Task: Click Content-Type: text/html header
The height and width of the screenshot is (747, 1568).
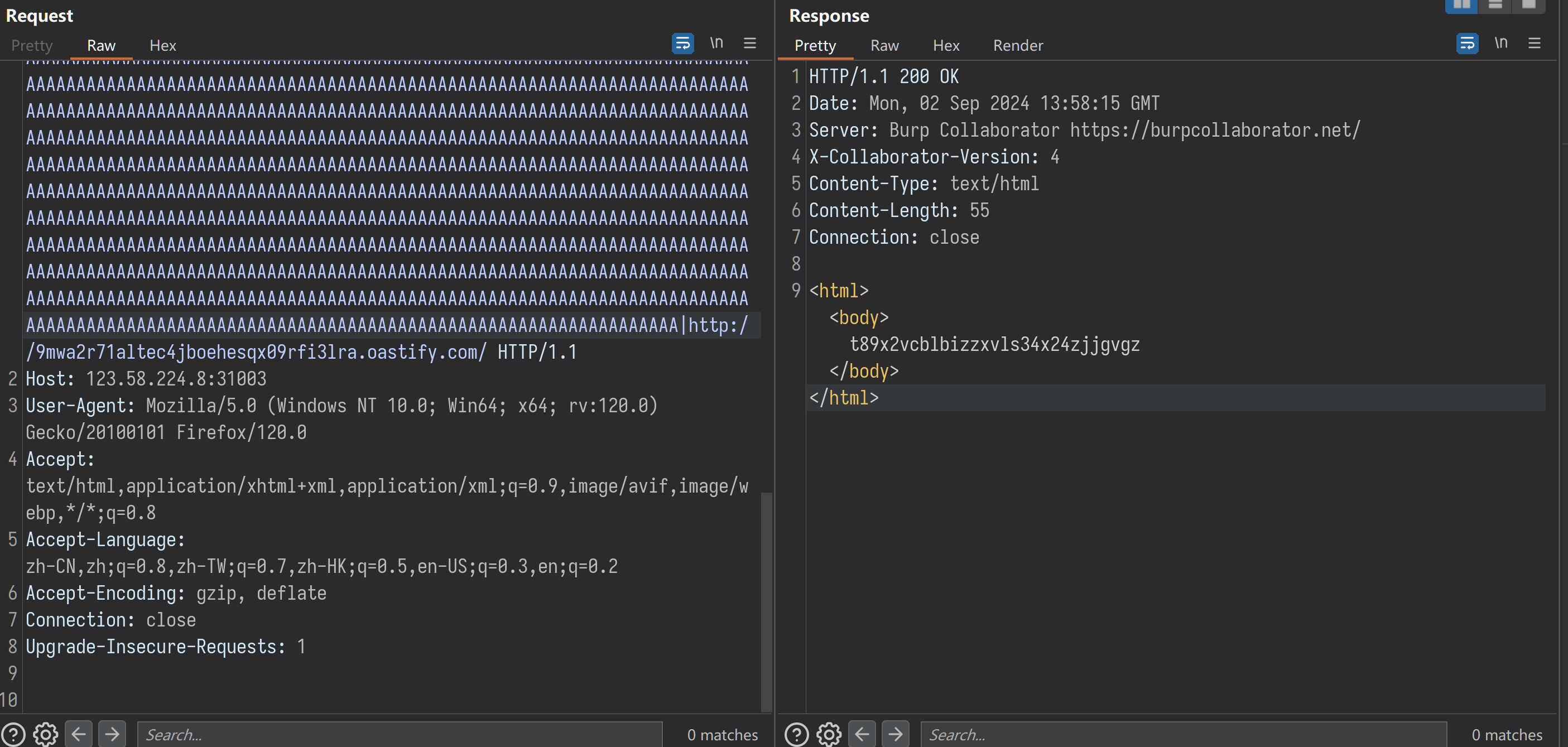Action: [924, 184]
